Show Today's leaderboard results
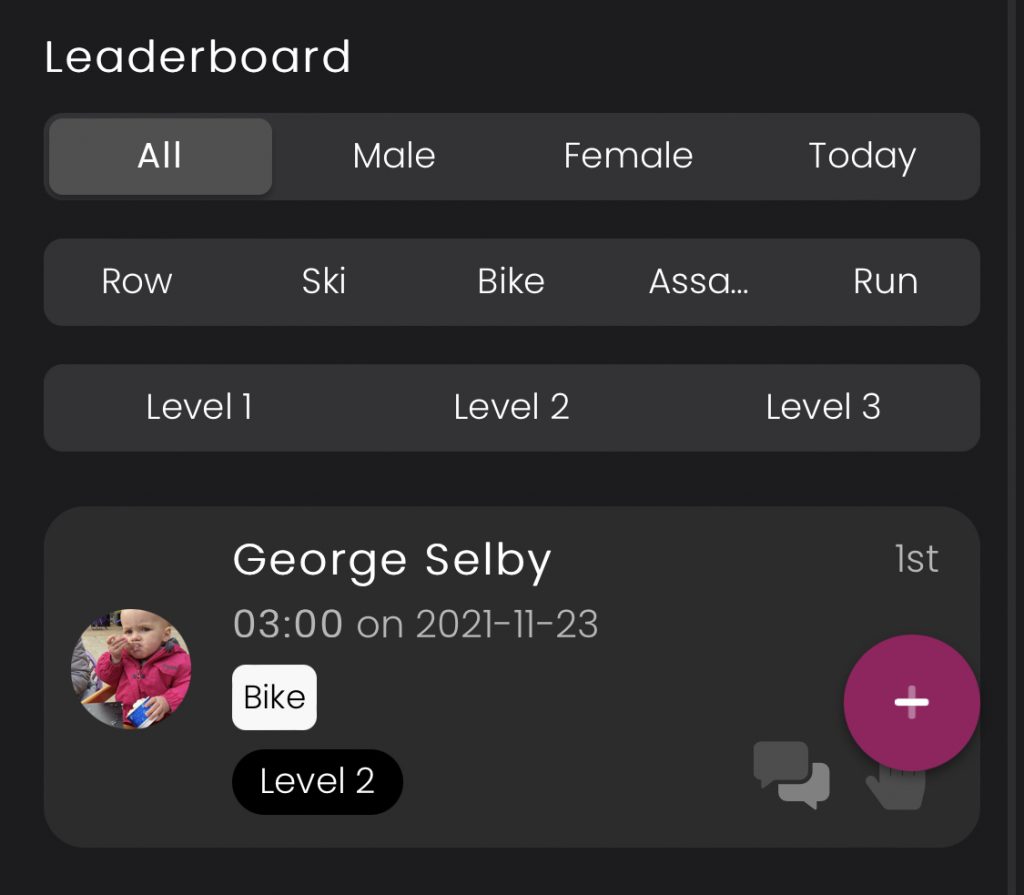This screenshot has height=895, width=1024. click(x=862, y=156)
